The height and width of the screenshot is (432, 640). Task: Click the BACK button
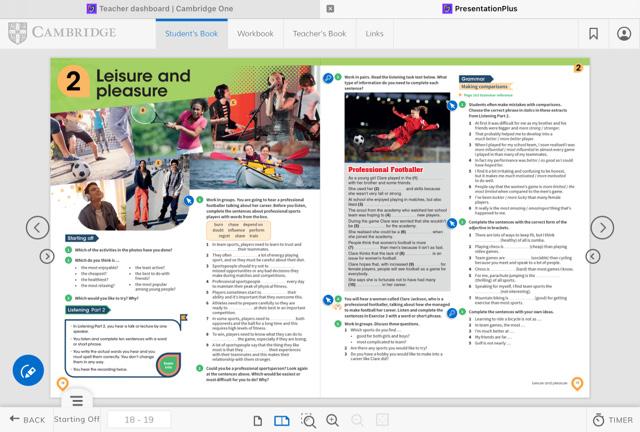point(27,419)
